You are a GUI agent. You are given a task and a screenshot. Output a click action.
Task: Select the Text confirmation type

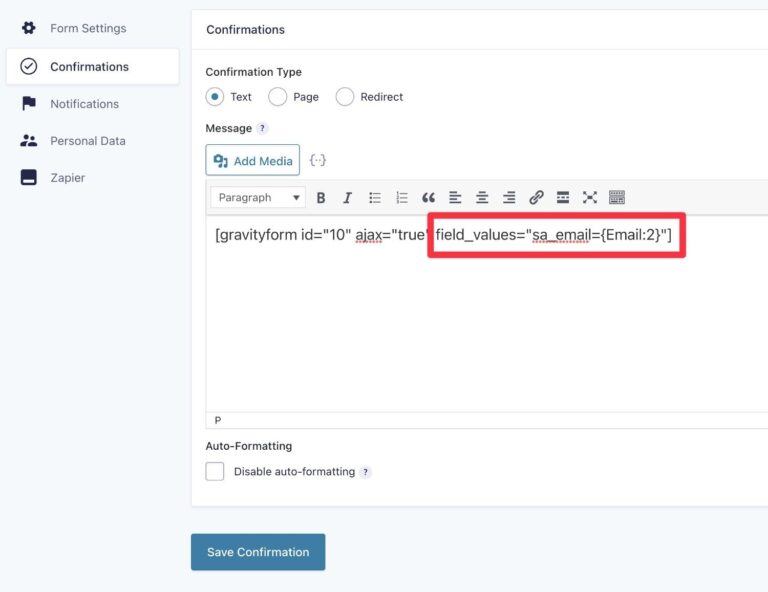(215, 97)
